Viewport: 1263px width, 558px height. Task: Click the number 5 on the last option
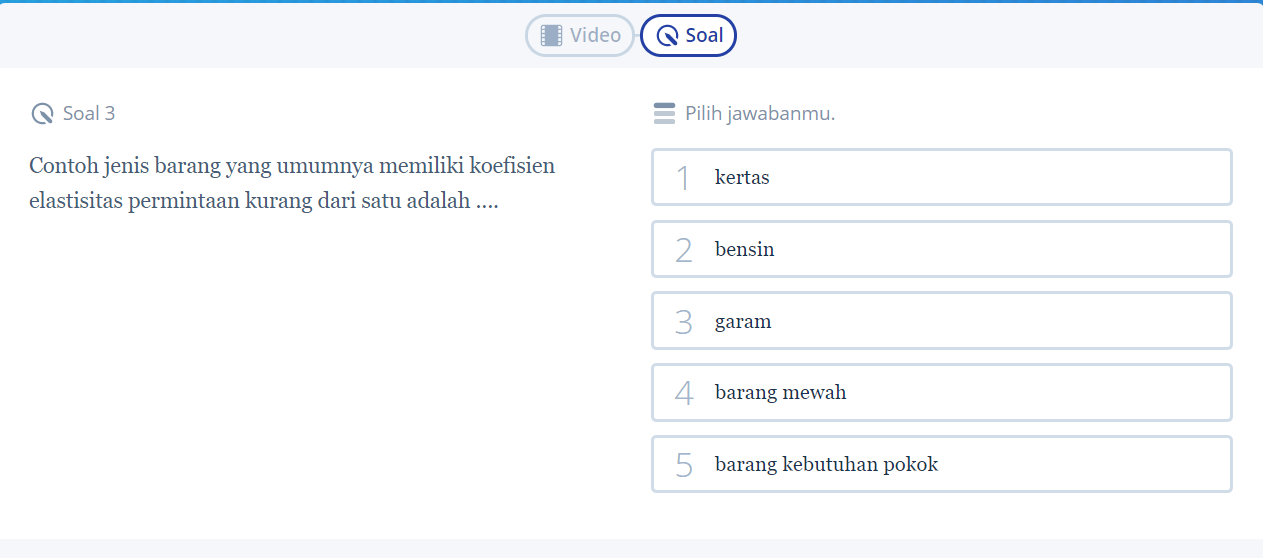(683, 465)
